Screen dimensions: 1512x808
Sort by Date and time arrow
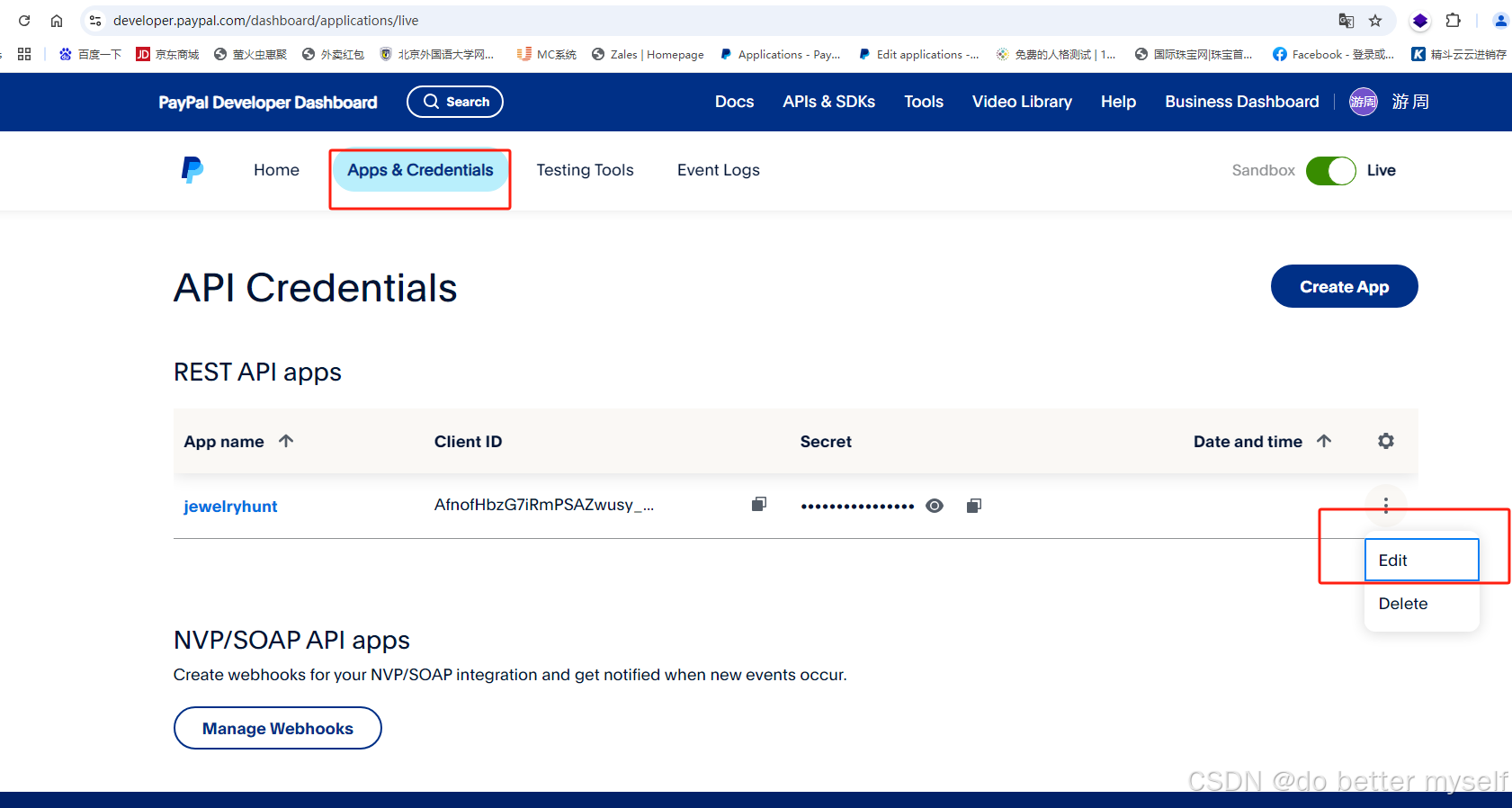coord(1324,441)
